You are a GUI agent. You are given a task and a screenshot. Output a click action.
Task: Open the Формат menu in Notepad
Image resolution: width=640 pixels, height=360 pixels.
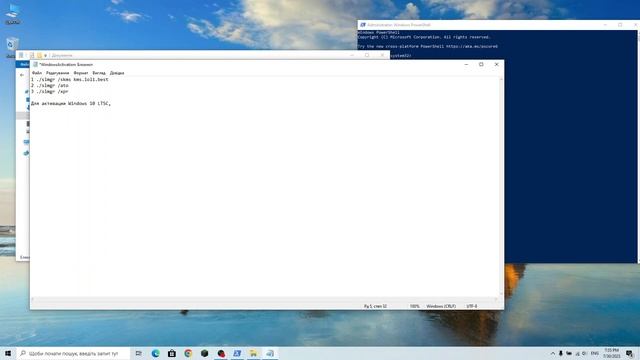81,73
